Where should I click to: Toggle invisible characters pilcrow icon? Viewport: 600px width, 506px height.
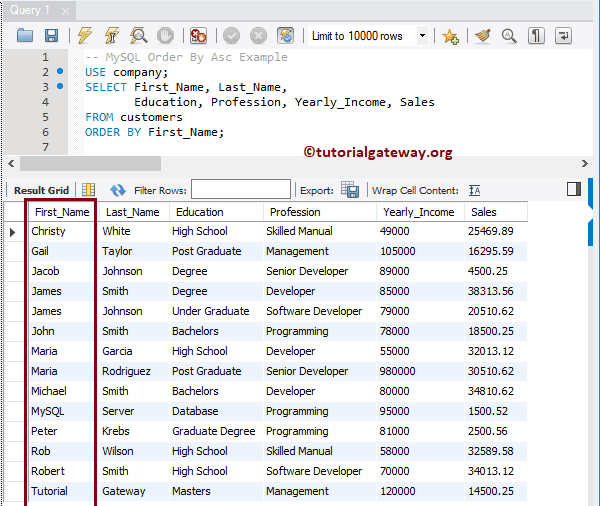pyautogui.click(x=537, y=36)
